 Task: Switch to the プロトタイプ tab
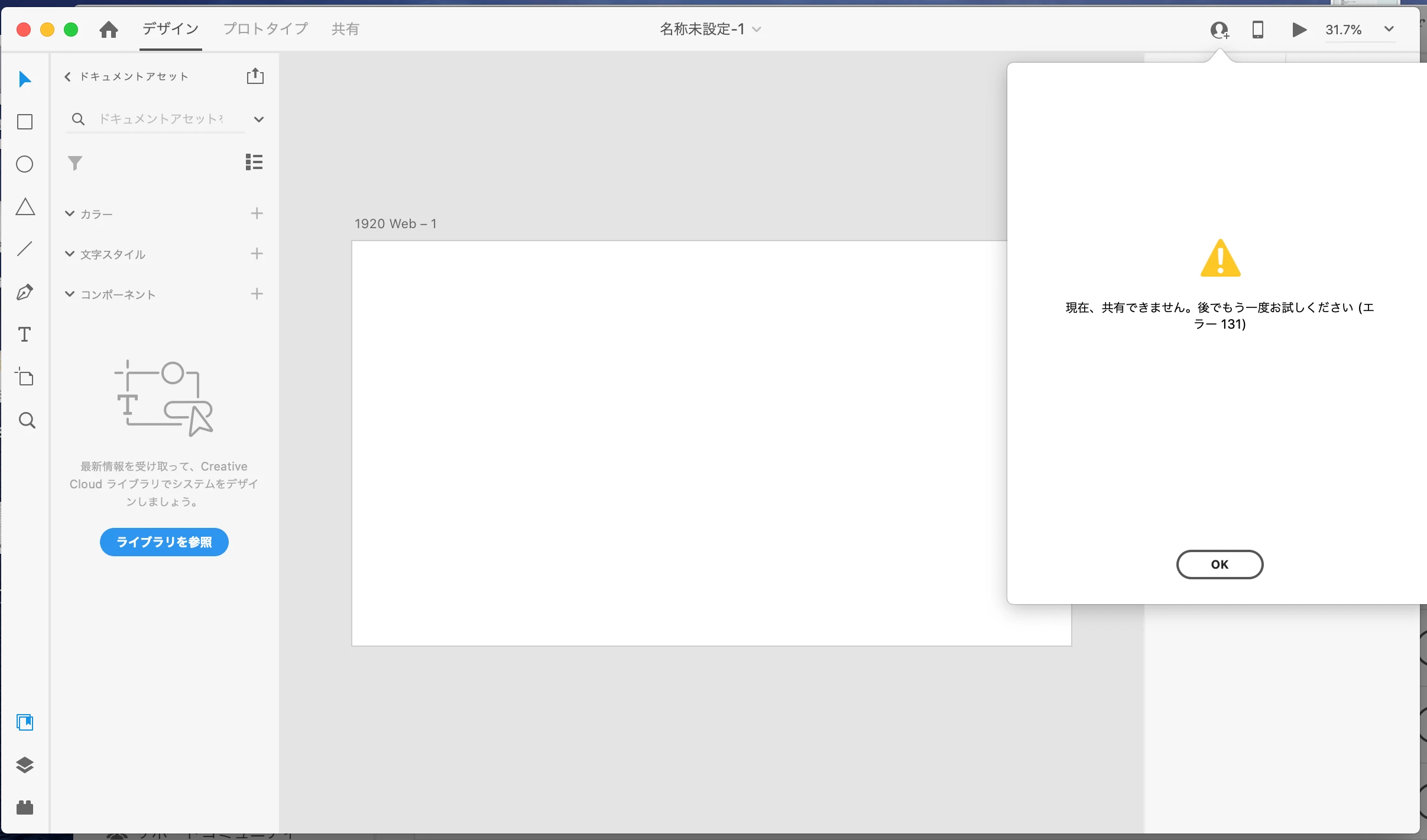point(265,29)
